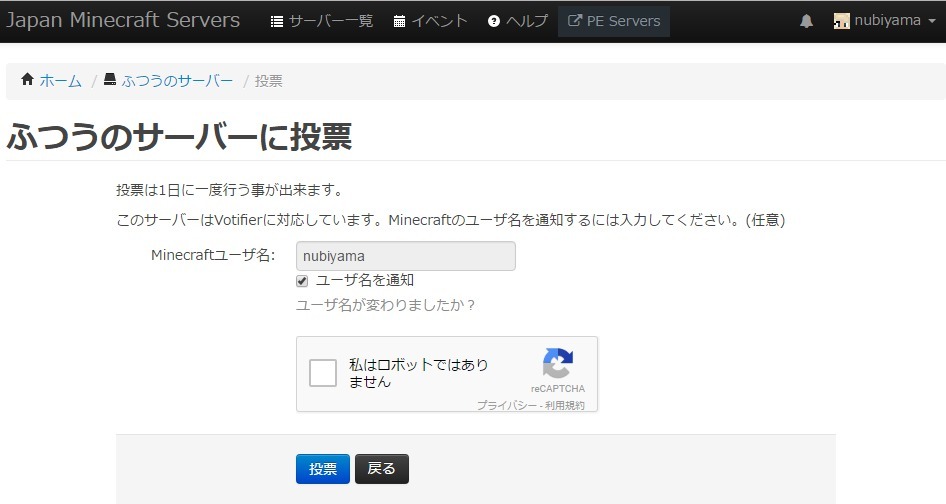Click the ユーザ名が変わりましたか？ link
946x504 pixels.
[386, 305]
